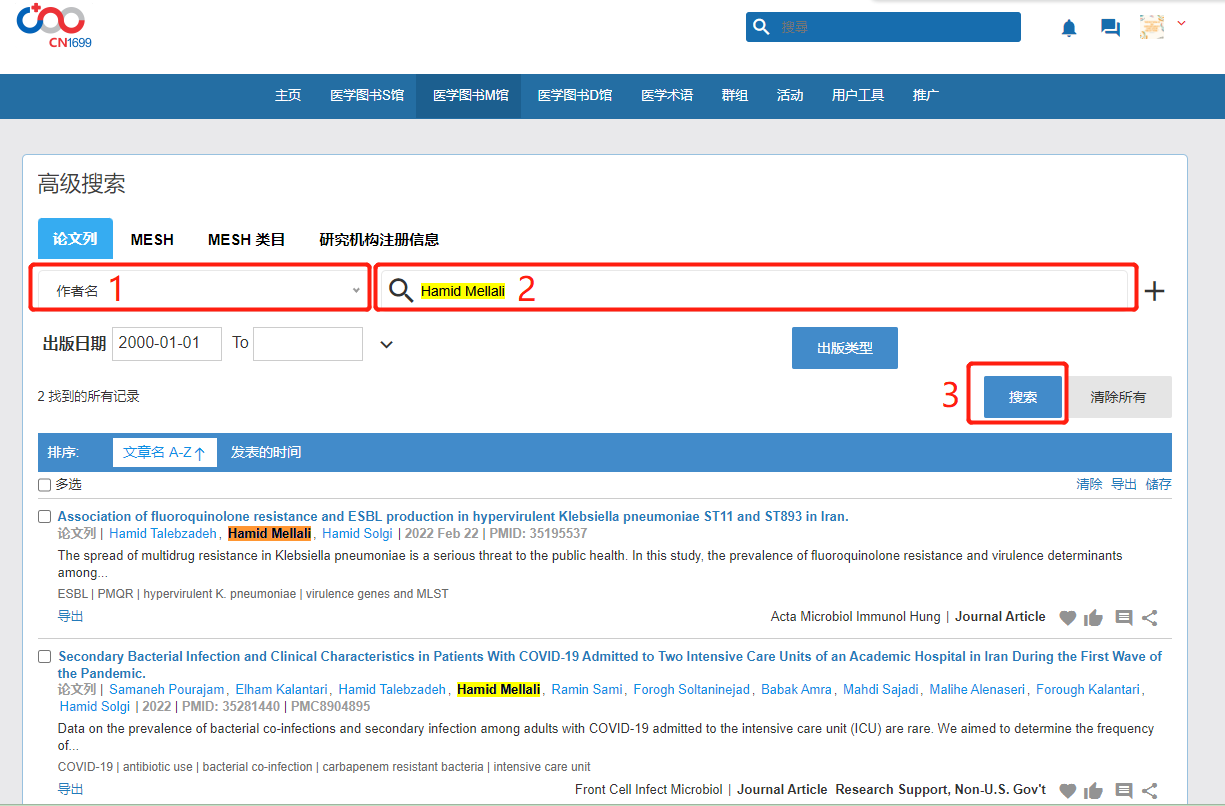The height and width of the screenshot is (806, 1225).
Task: Open the 作者名 search field dropdown
Action: [x=200, y=291]
